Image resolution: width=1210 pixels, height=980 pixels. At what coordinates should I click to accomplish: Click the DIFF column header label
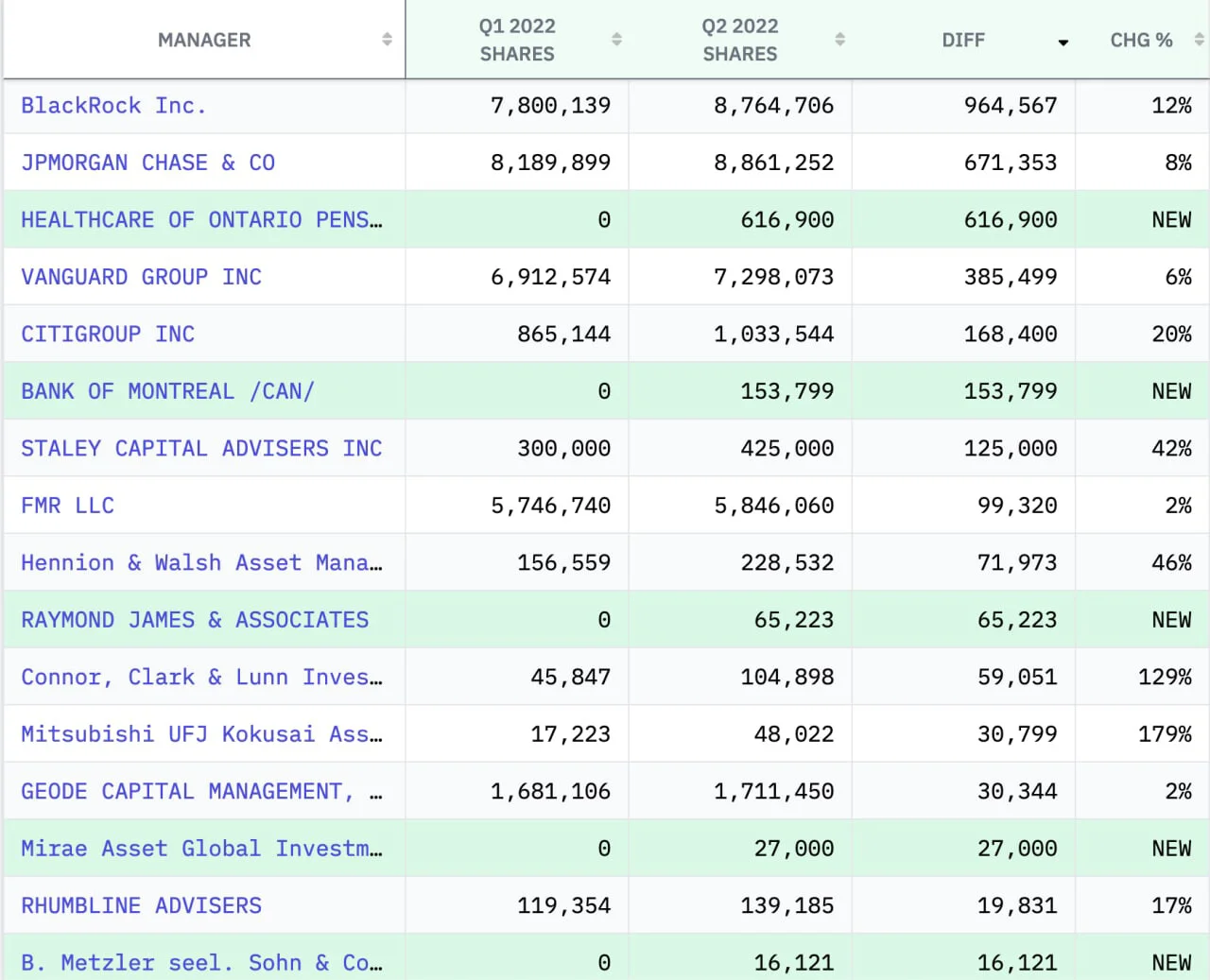(x=963, y=40)
